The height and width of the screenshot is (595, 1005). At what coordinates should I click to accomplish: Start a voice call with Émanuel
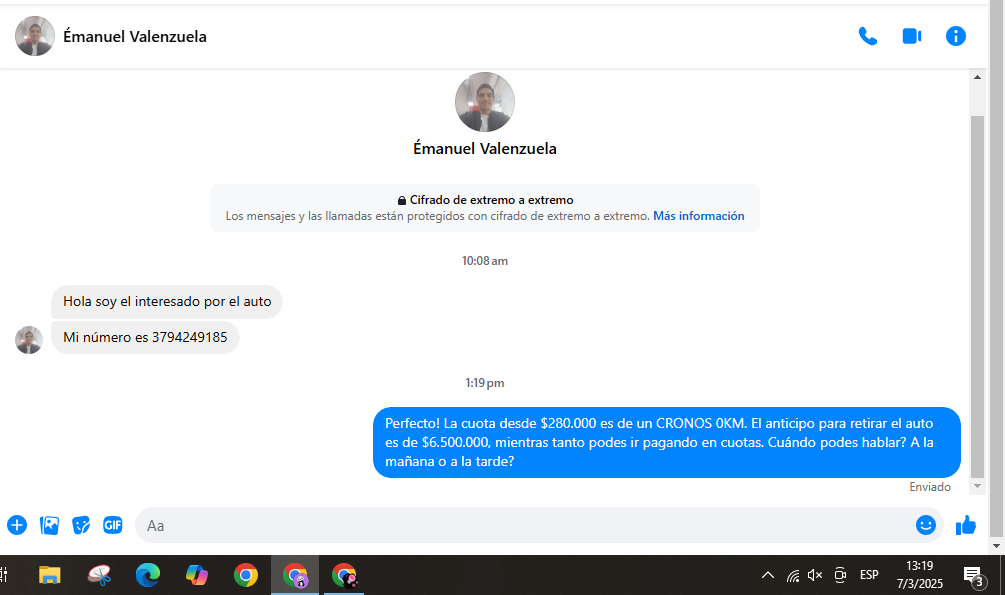coord(867,36)
